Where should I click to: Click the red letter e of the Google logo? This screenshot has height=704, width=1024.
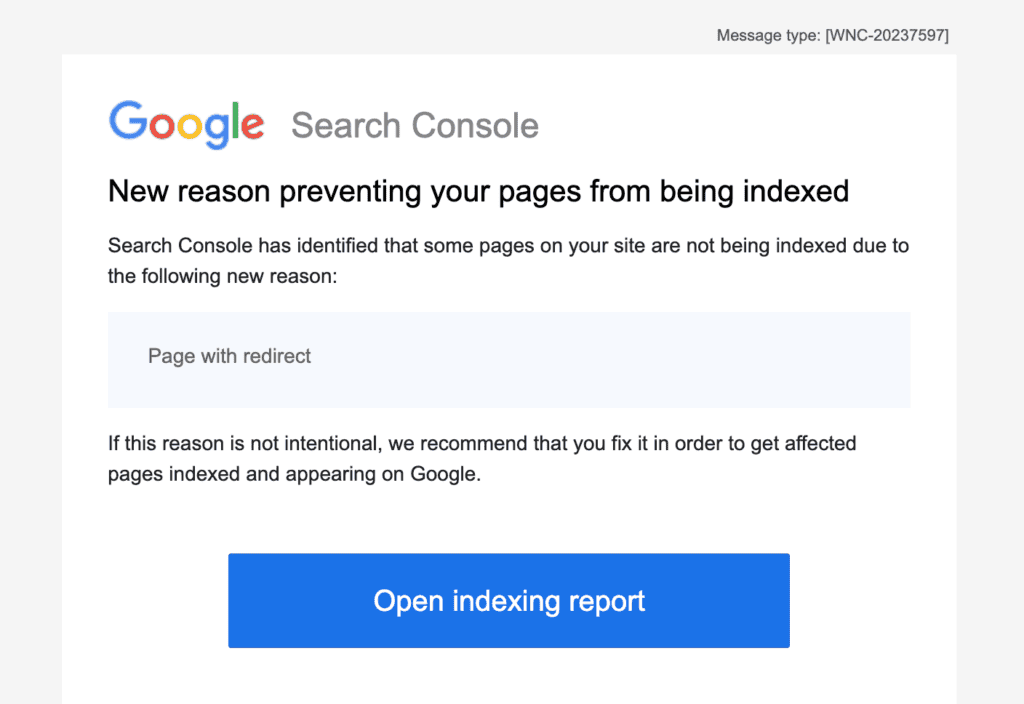click(x=252, y=126)
